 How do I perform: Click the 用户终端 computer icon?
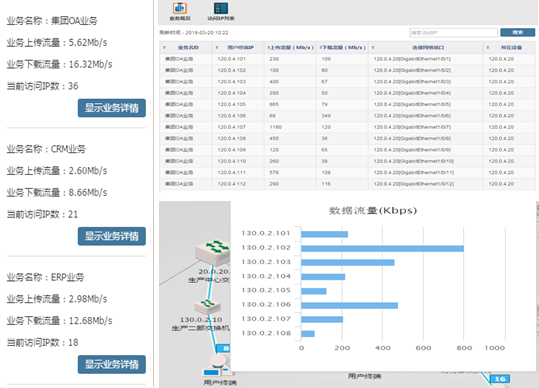click(218, 366)
